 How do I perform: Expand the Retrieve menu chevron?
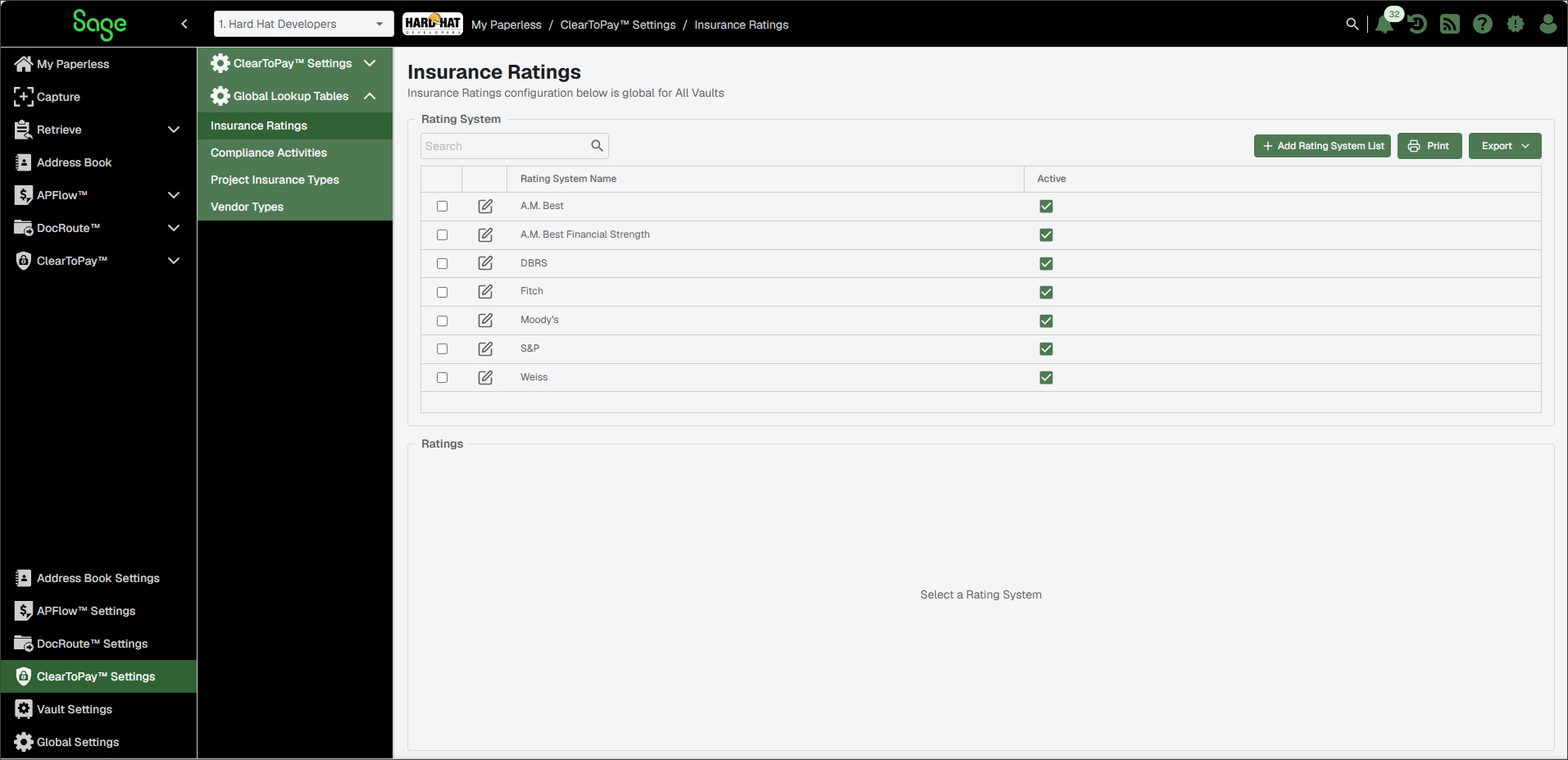point(174,130)
